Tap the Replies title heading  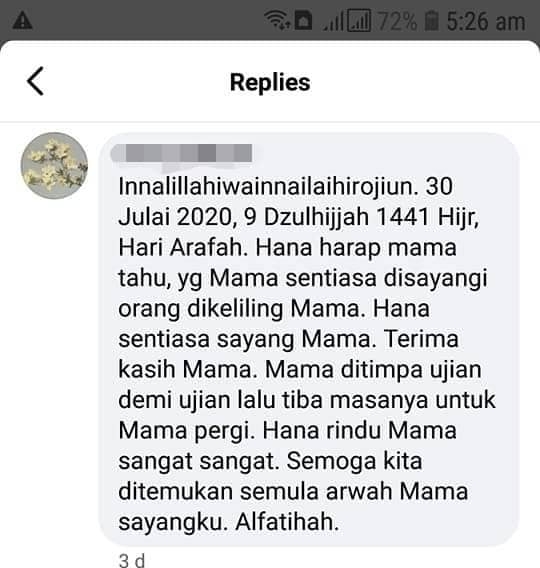click(x=270, y=82)
